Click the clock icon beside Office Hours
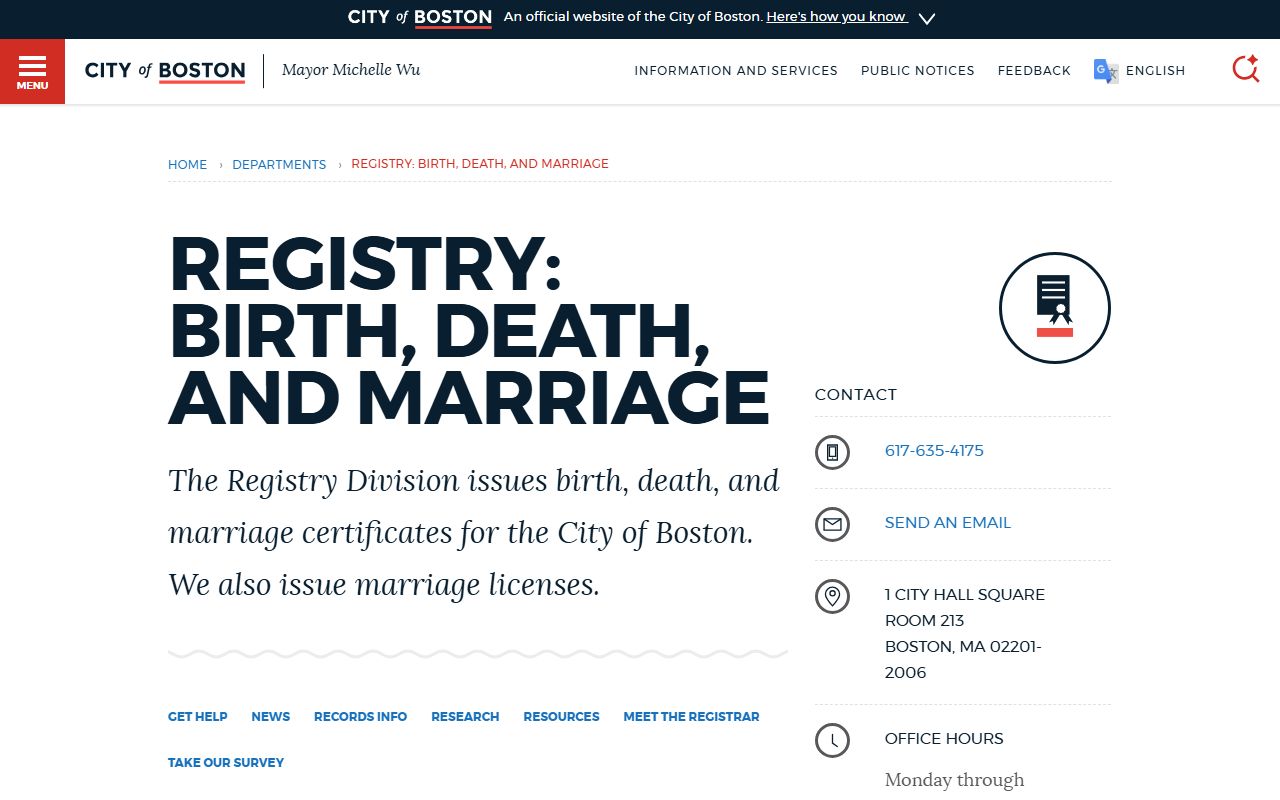 pyautogui.click(x=832, y=740)
